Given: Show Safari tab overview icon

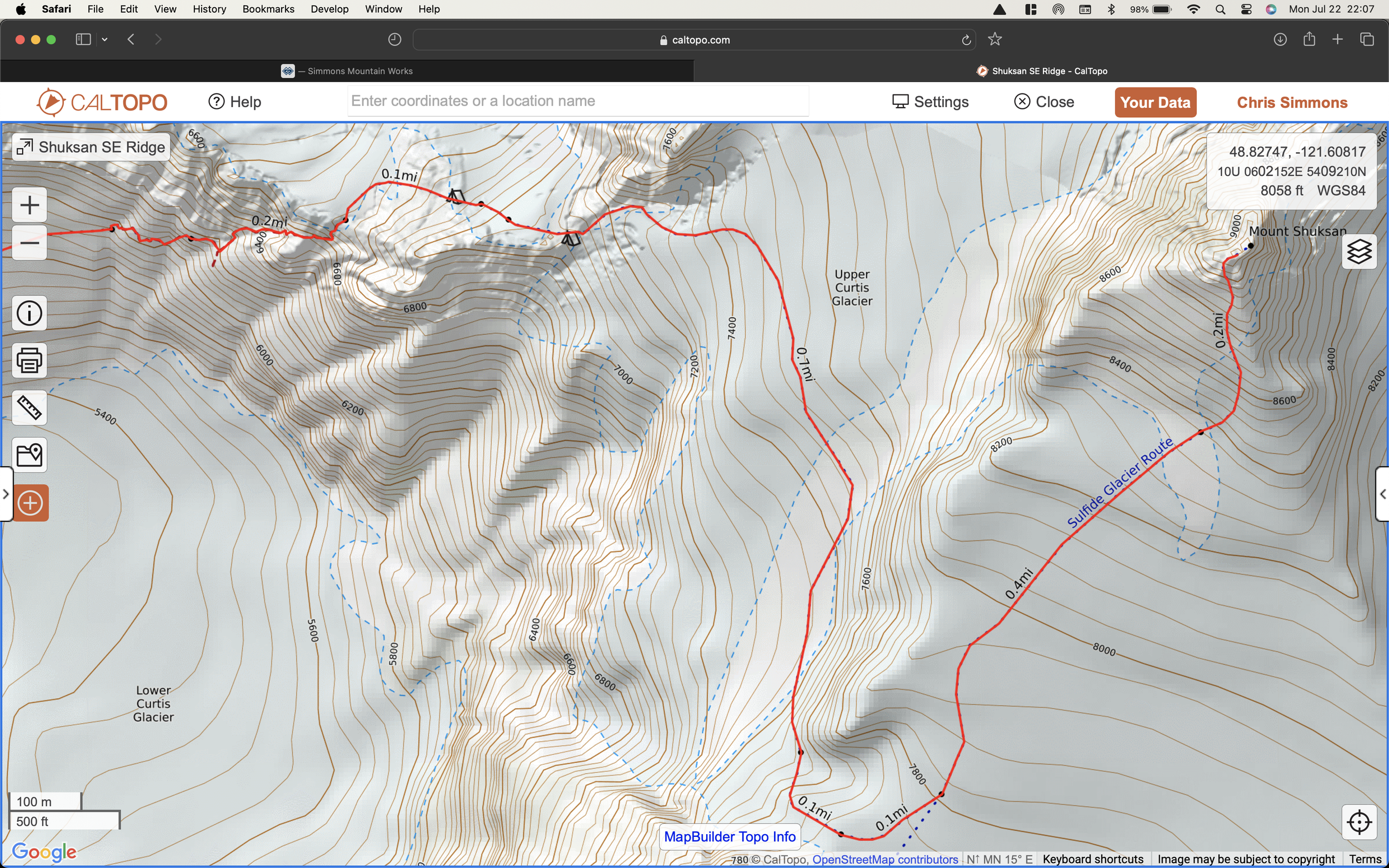Looking at the screenshot, I should (x=1367, y=39).
